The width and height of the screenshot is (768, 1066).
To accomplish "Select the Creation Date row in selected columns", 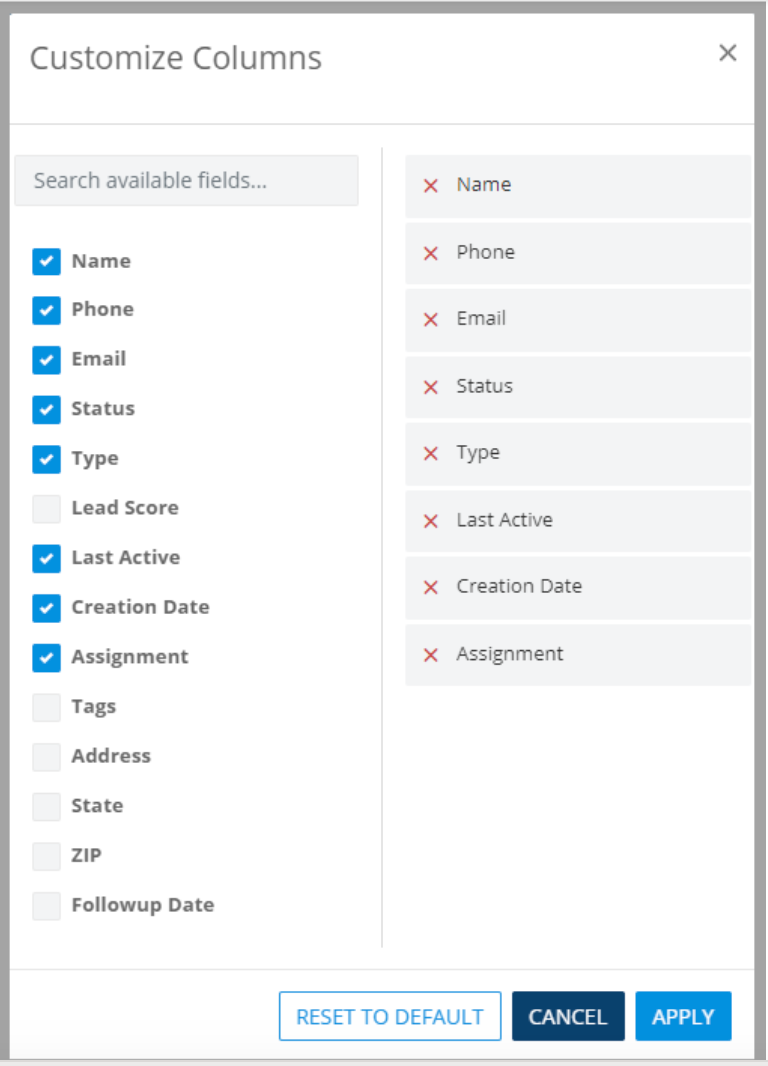I will (x=578, y=587).
